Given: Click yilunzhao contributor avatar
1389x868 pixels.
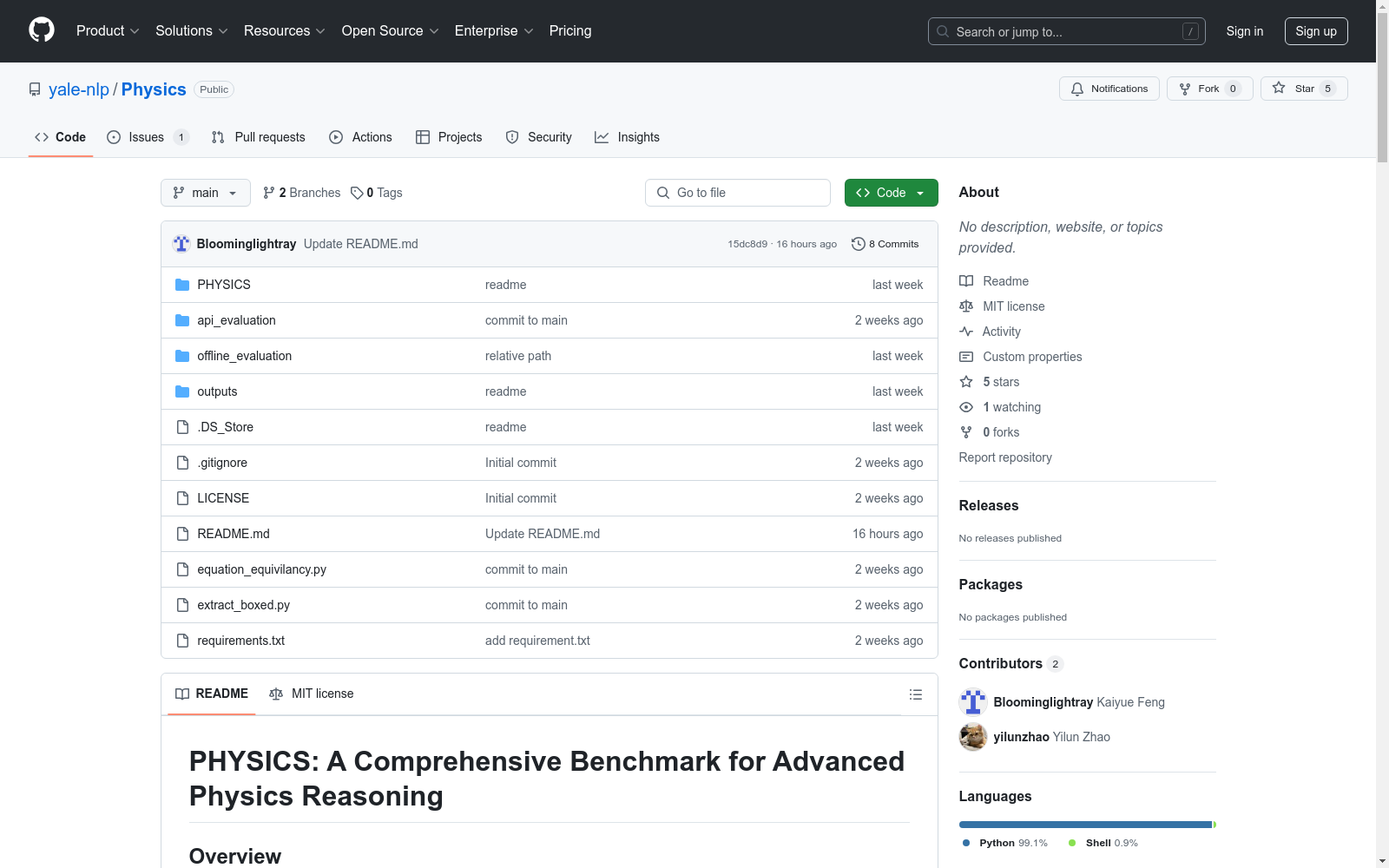Looking at the screenshot, I should 973,737.
